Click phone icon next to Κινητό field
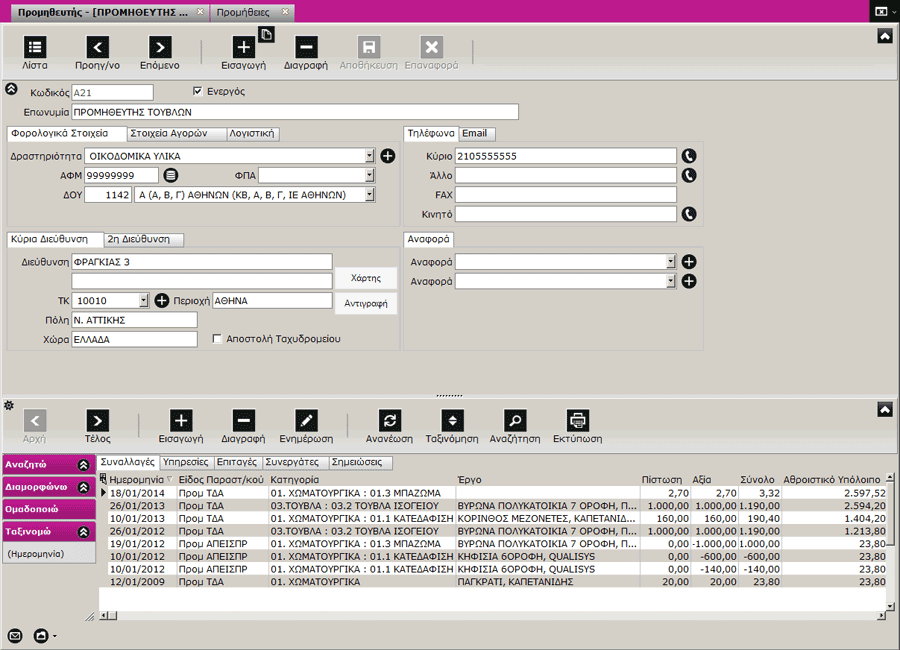The image size is (900, 650). tap(689, 214)
